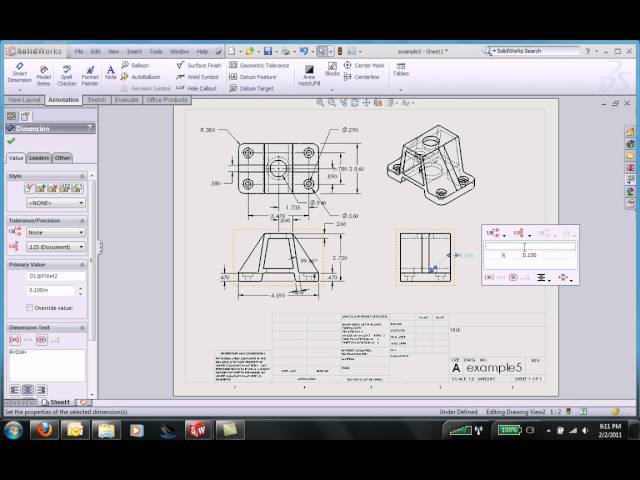Select the Smart Dimension tool

pos(19,73)
